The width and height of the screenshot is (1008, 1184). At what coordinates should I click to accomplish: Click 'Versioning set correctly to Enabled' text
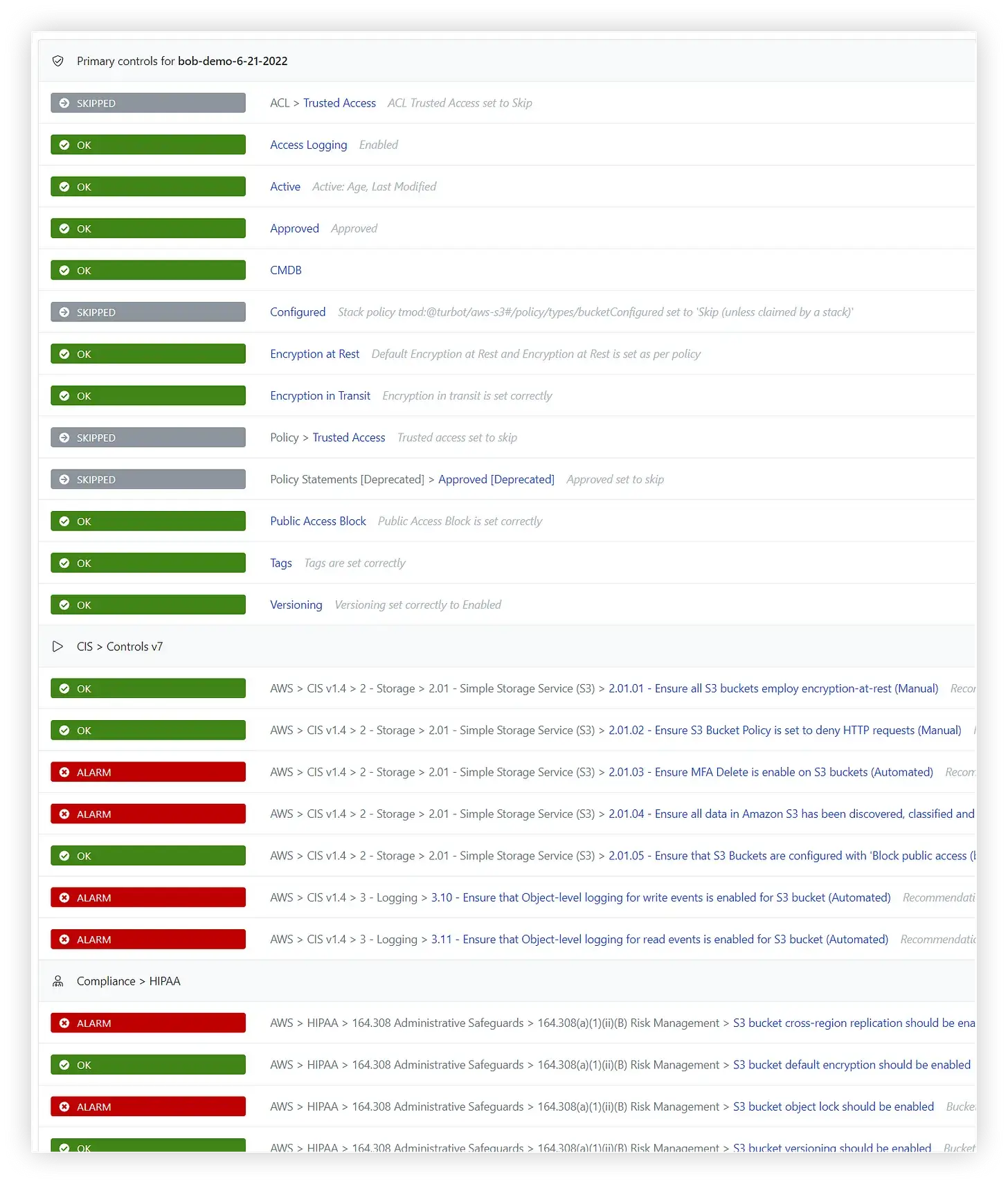pyautogui.click(x=418, y=605)
